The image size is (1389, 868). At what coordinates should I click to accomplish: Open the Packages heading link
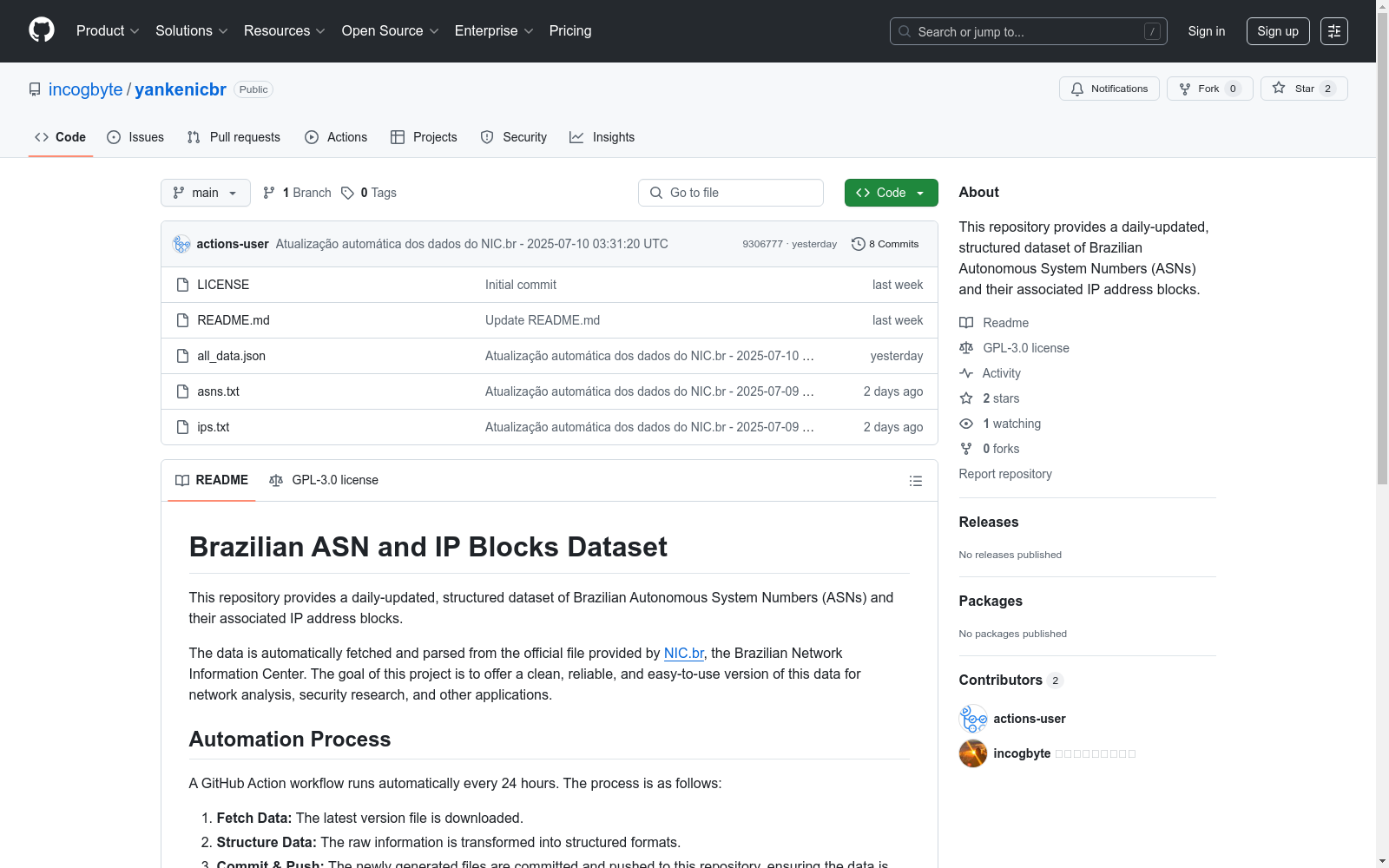click(991, 601)
